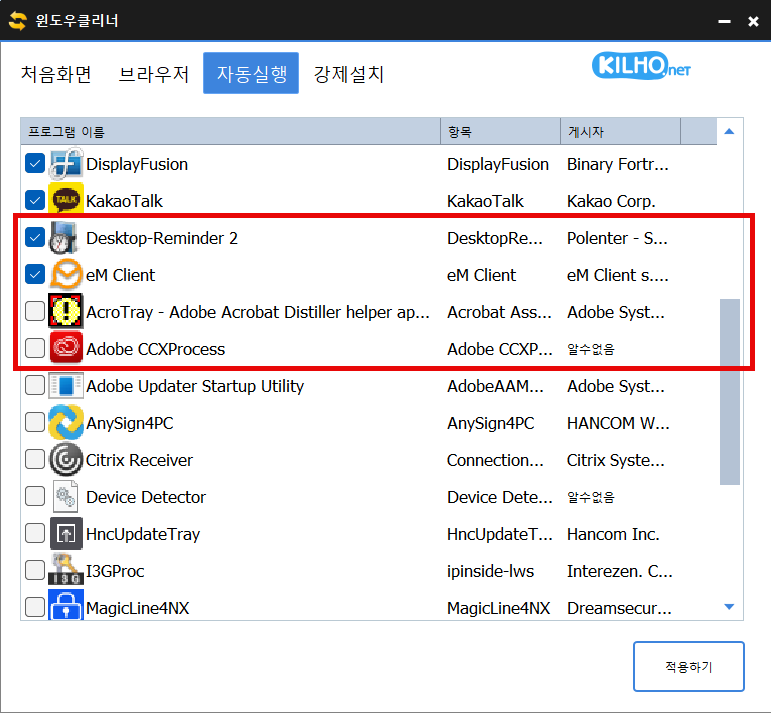Select the 'Device Detector' program name
The width and height of the screenshot is (771, 713).
click(146, 497)
